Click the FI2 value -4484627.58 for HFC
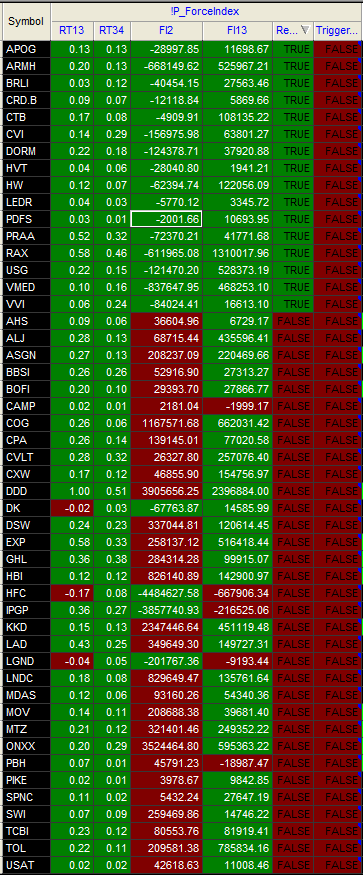Viewport: 363px width, 875px height. (x=166, y=577)
